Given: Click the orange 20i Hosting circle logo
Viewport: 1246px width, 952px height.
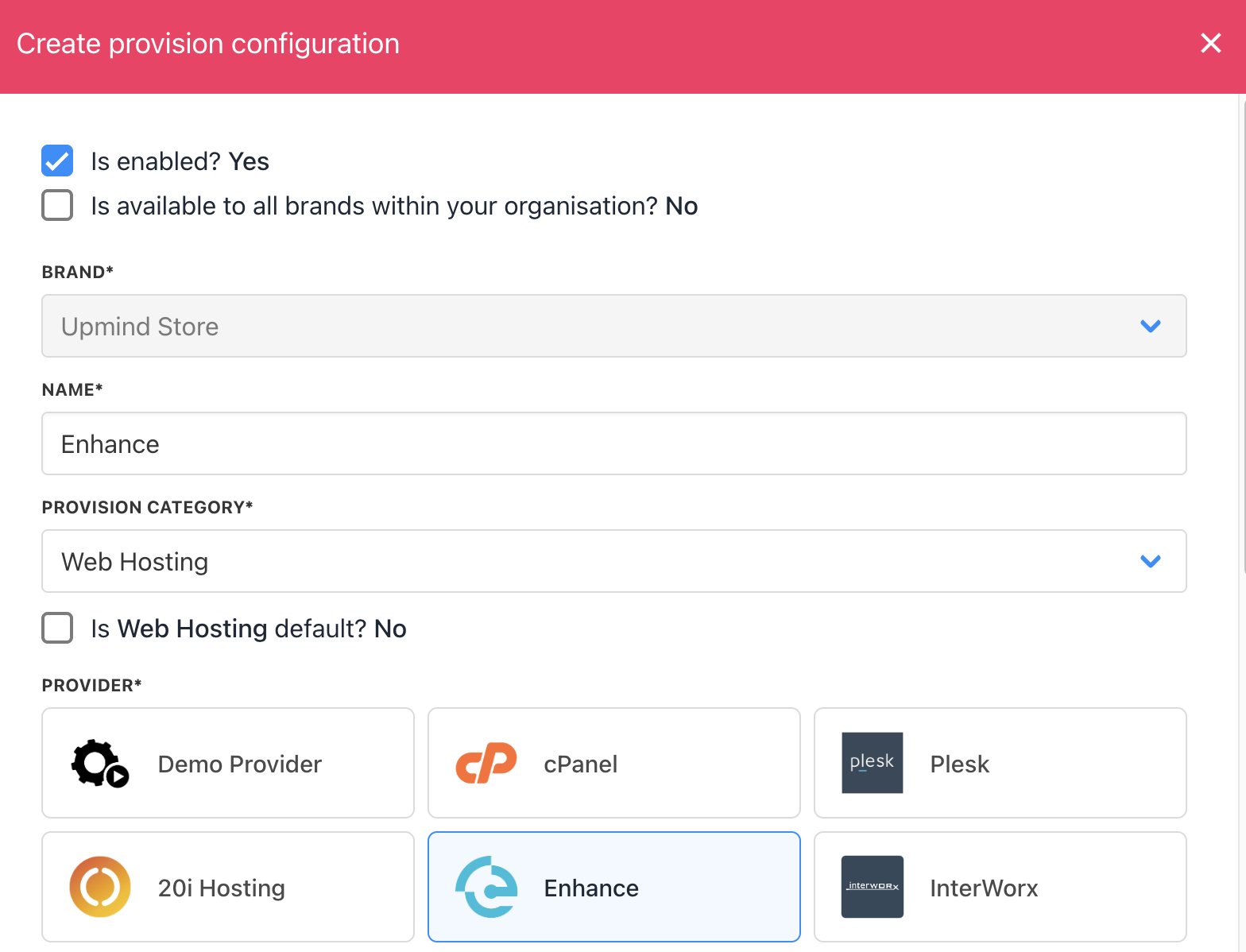Looking at the screenshot, I should 100,887.
